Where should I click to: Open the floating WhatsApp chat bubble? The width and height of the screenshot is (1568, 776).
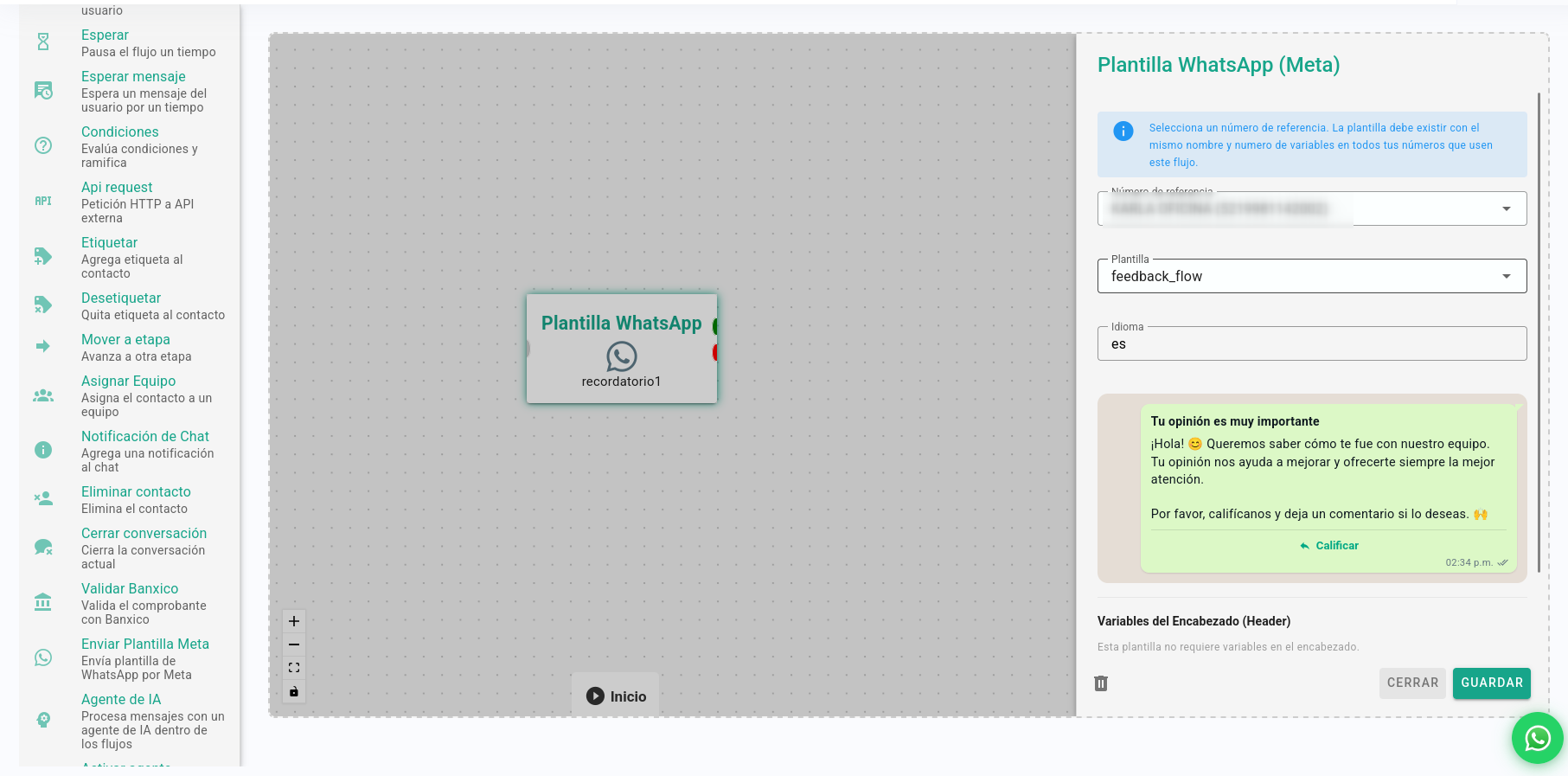[x=1537, y=738]
